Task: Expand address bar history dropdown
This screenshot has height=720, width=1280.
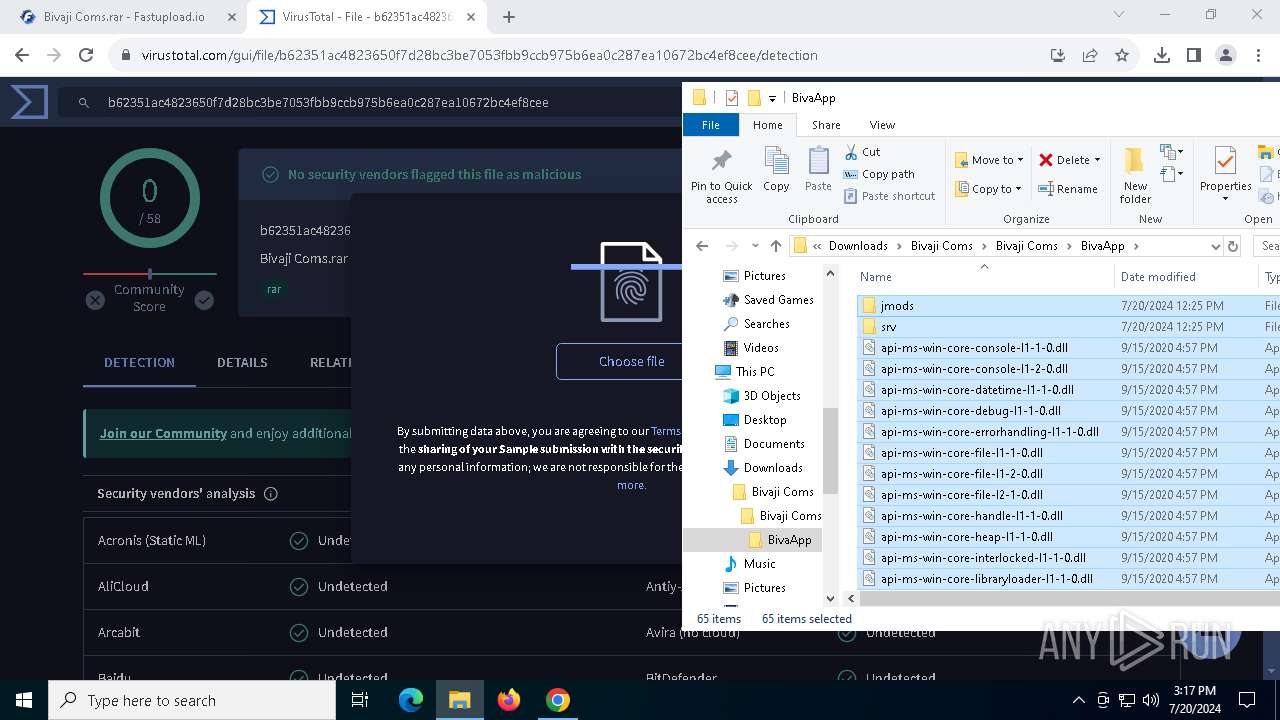Action: pos(1215,246)
